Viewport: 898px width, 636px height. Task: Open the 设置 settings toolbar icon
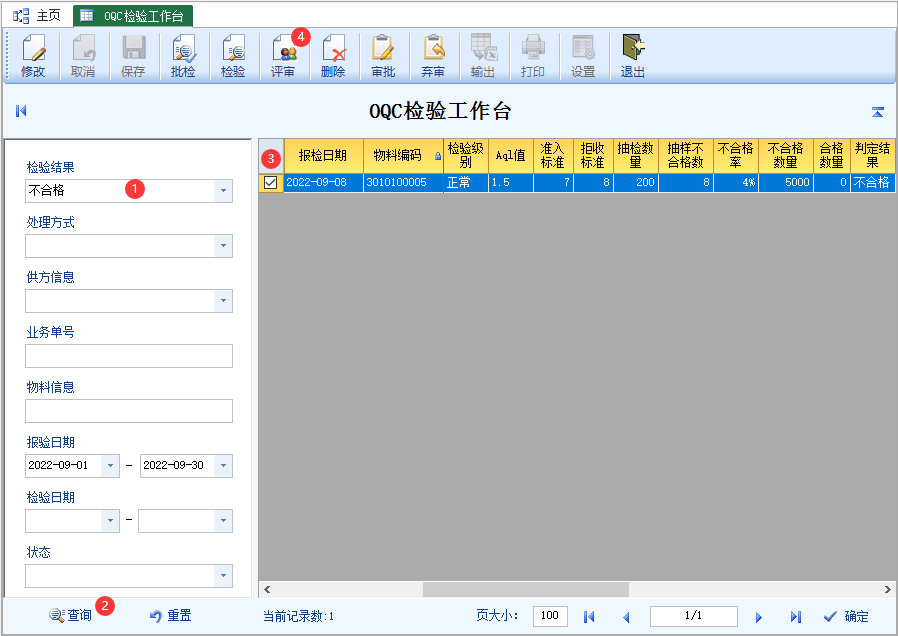pos(583,56)
